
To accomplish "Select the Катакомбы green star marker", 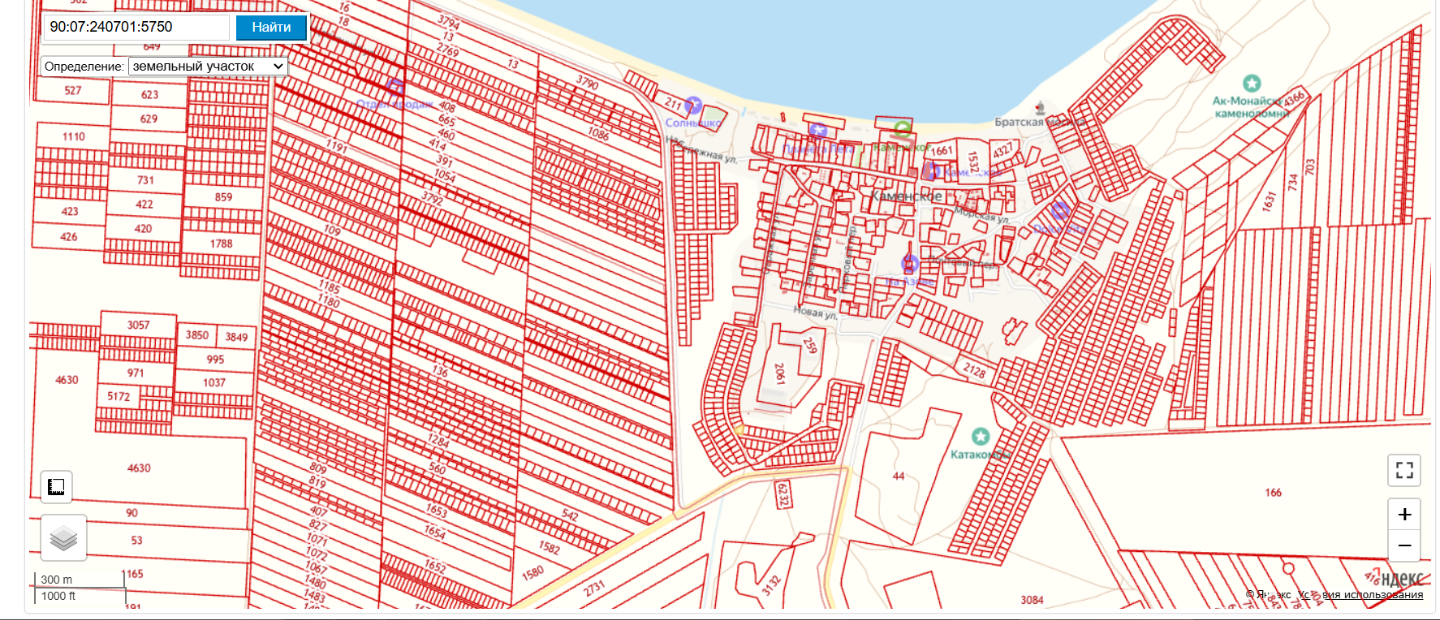I will (x=981, y=436).
